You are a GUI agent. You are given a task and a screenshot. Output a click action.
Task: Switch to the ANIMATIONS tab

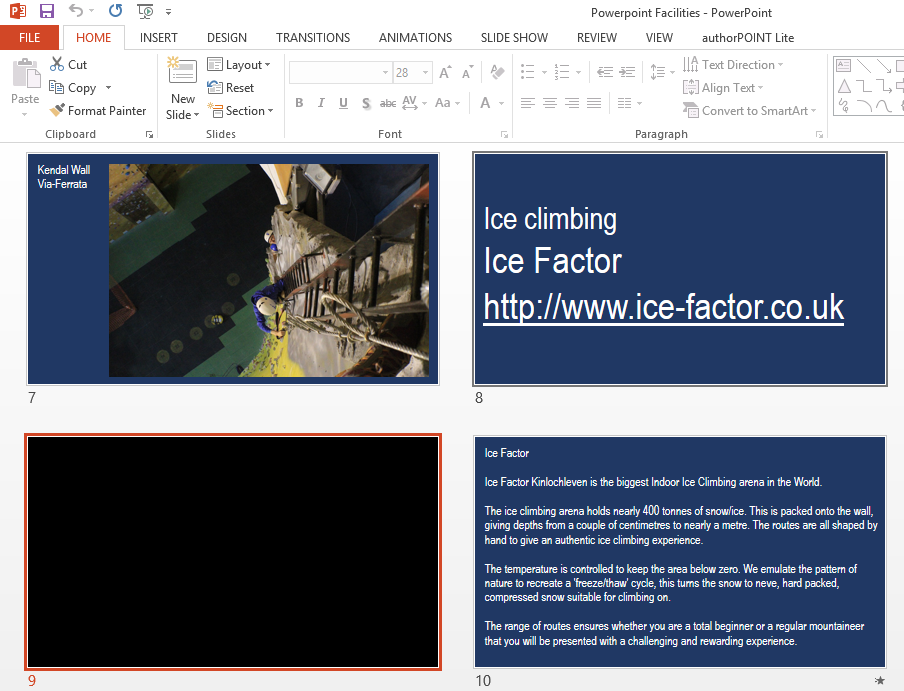tap(415, 37)
